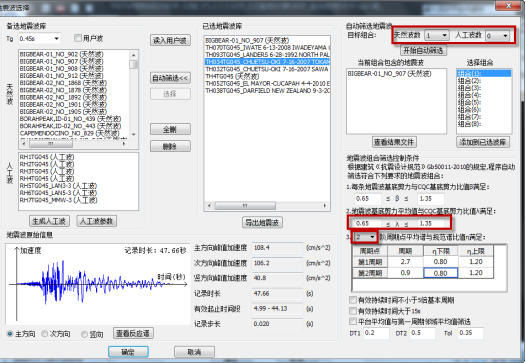This screenshot has width=526, height=363.
Task: Check the 用户波 checkbox
Action: pyautogui.click(x=78, y=38)
